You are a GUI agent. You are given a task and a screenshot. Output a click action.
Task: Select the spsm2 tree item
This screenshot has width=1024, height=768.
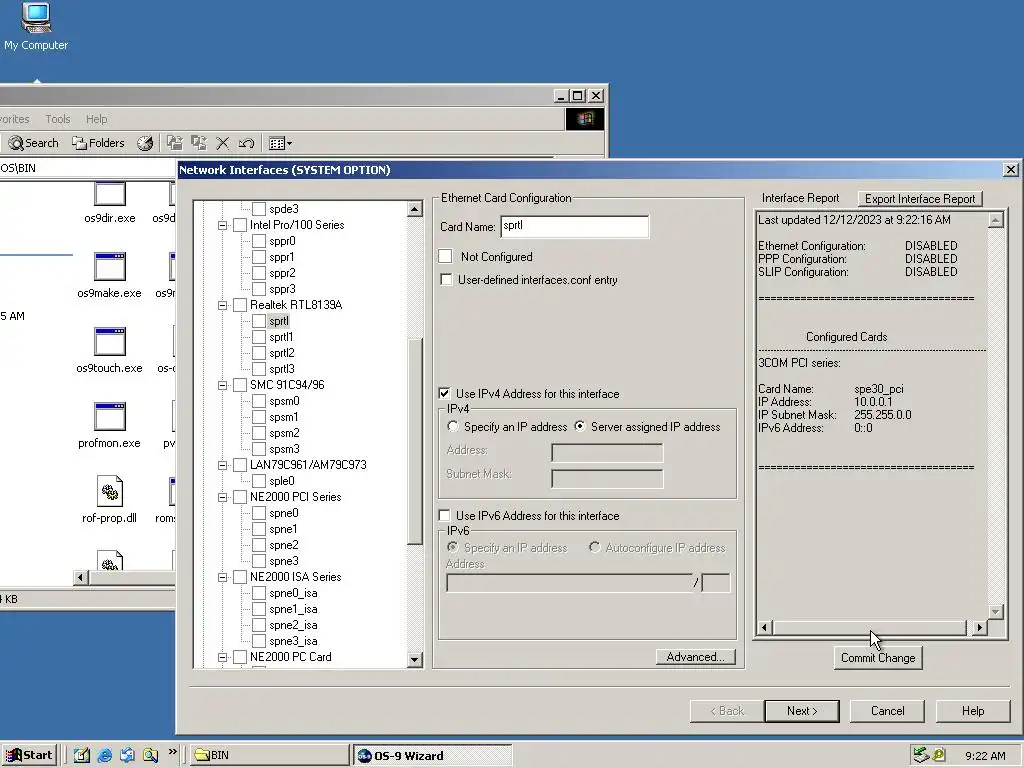point(284,433)
